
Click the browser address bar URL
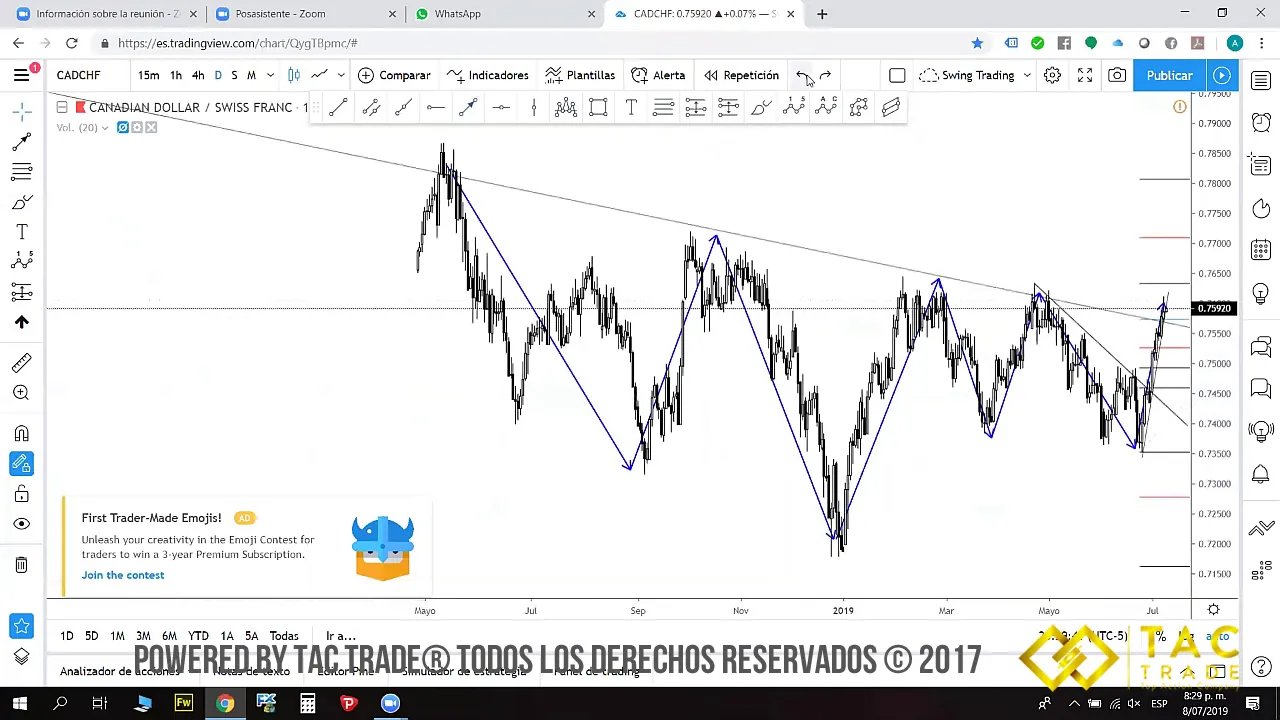[237, 43]
